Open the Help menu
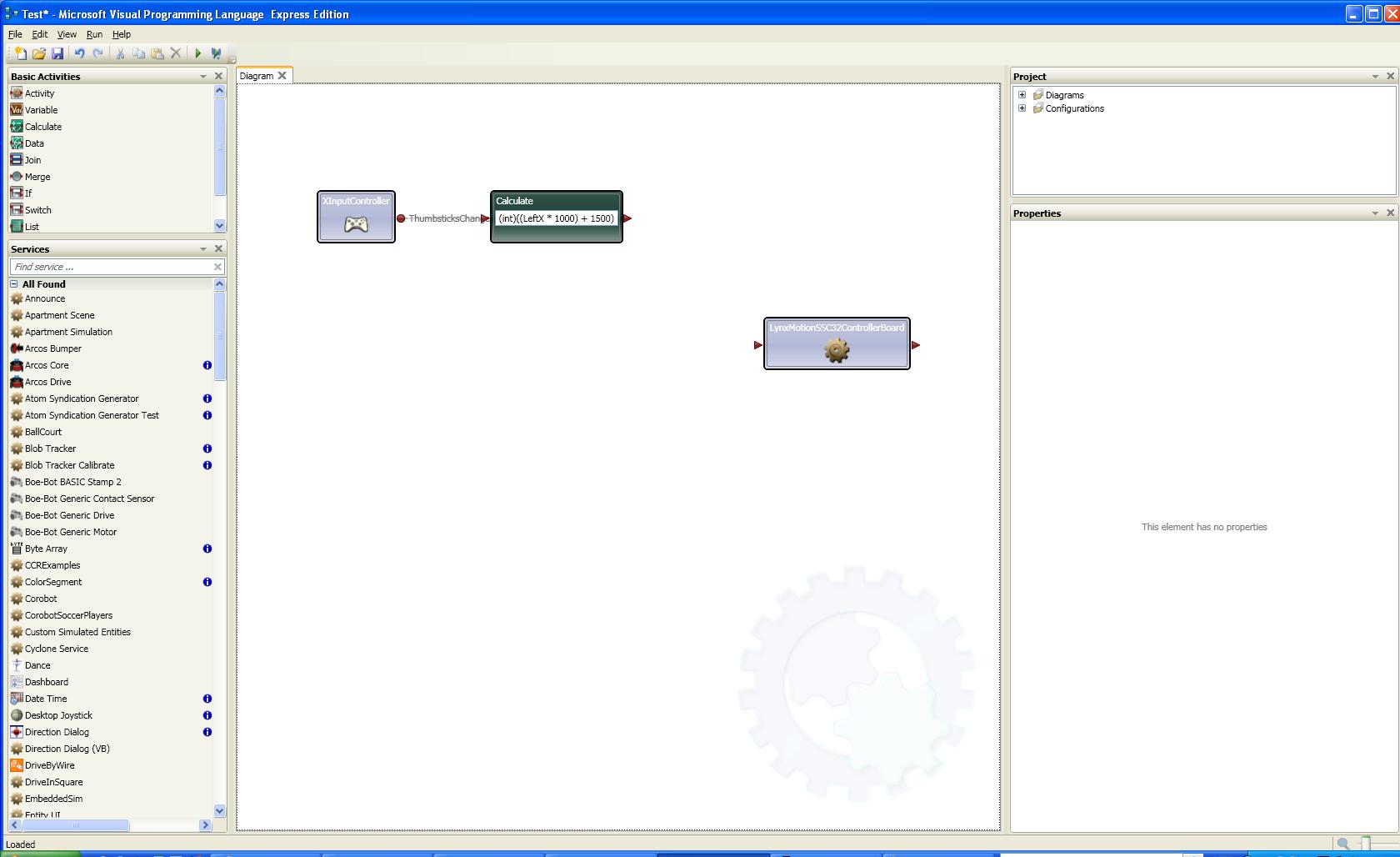 pos(122,34)
